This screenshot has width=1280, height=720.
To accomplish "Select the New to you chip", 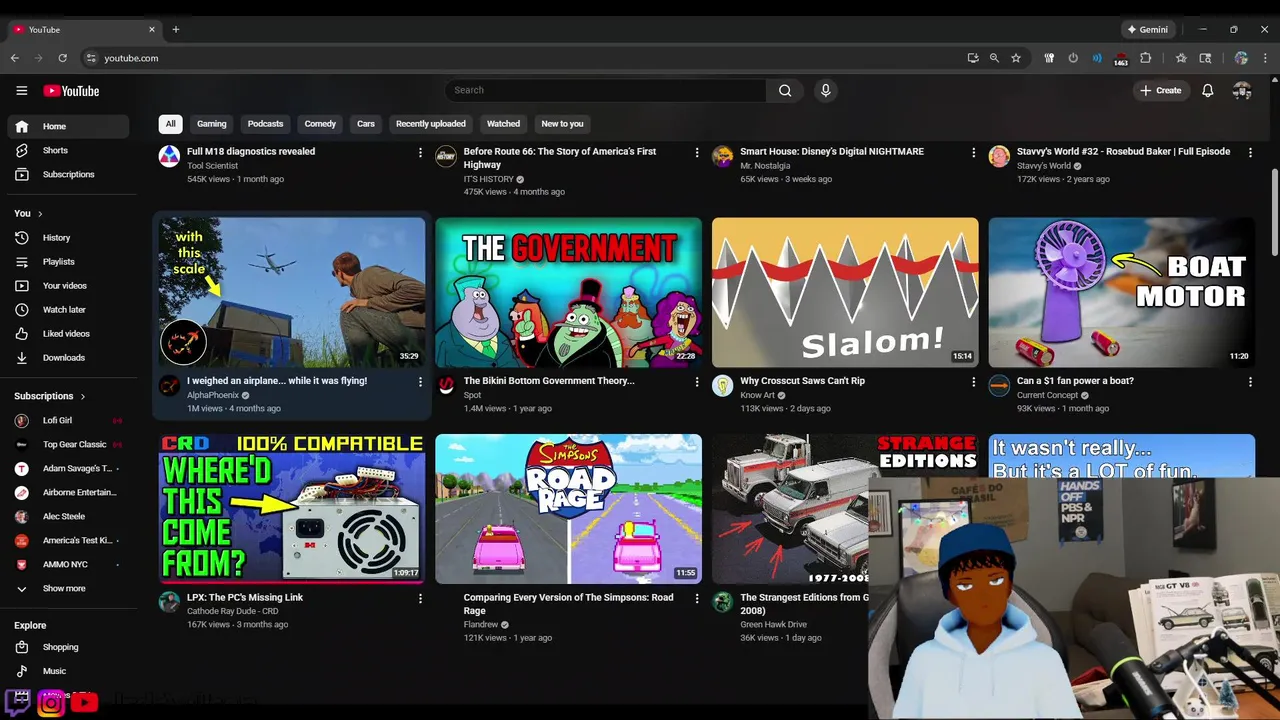I will (562, 124).
